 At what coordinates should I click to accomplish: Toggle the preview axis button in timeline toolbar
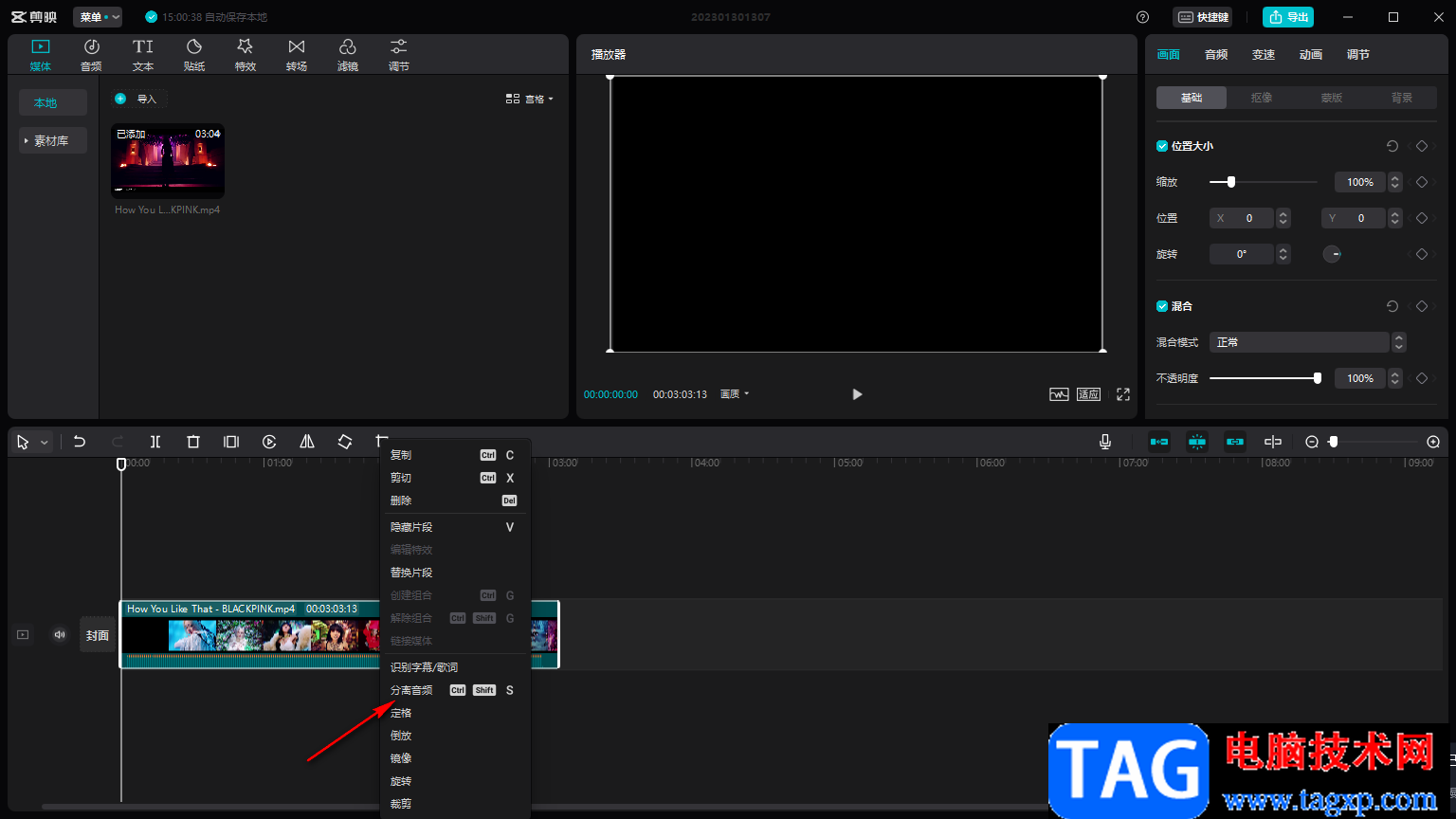[1273, 442]
